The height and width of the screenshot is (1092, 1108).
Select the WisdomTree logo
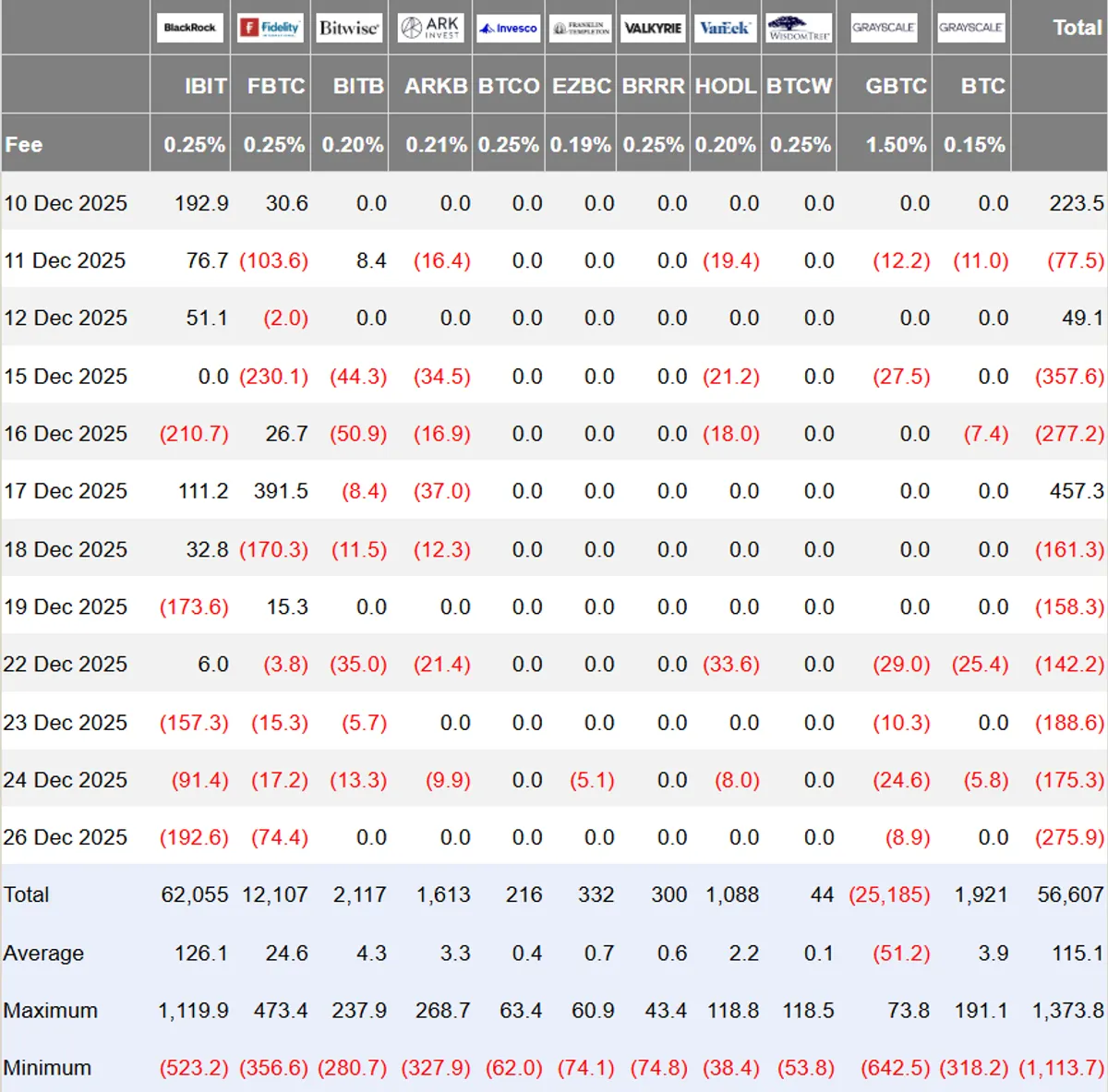(800, 28)
